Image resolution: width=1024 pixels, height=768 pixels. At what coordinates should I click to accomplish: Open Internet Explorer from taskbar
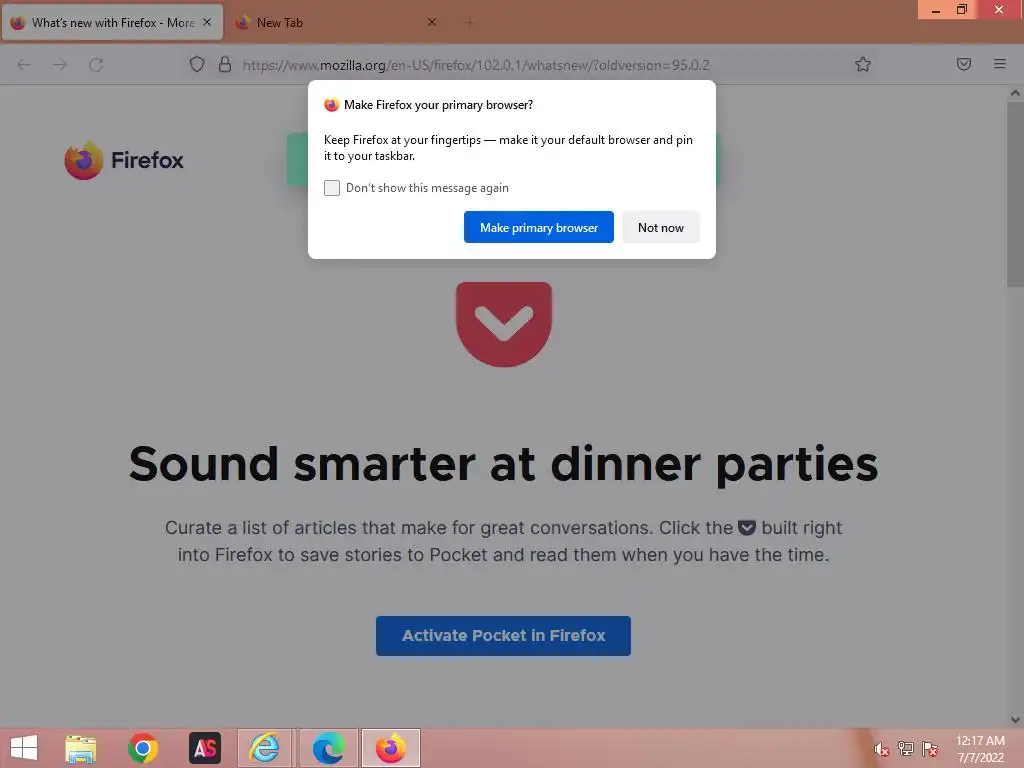pos(264,748)
